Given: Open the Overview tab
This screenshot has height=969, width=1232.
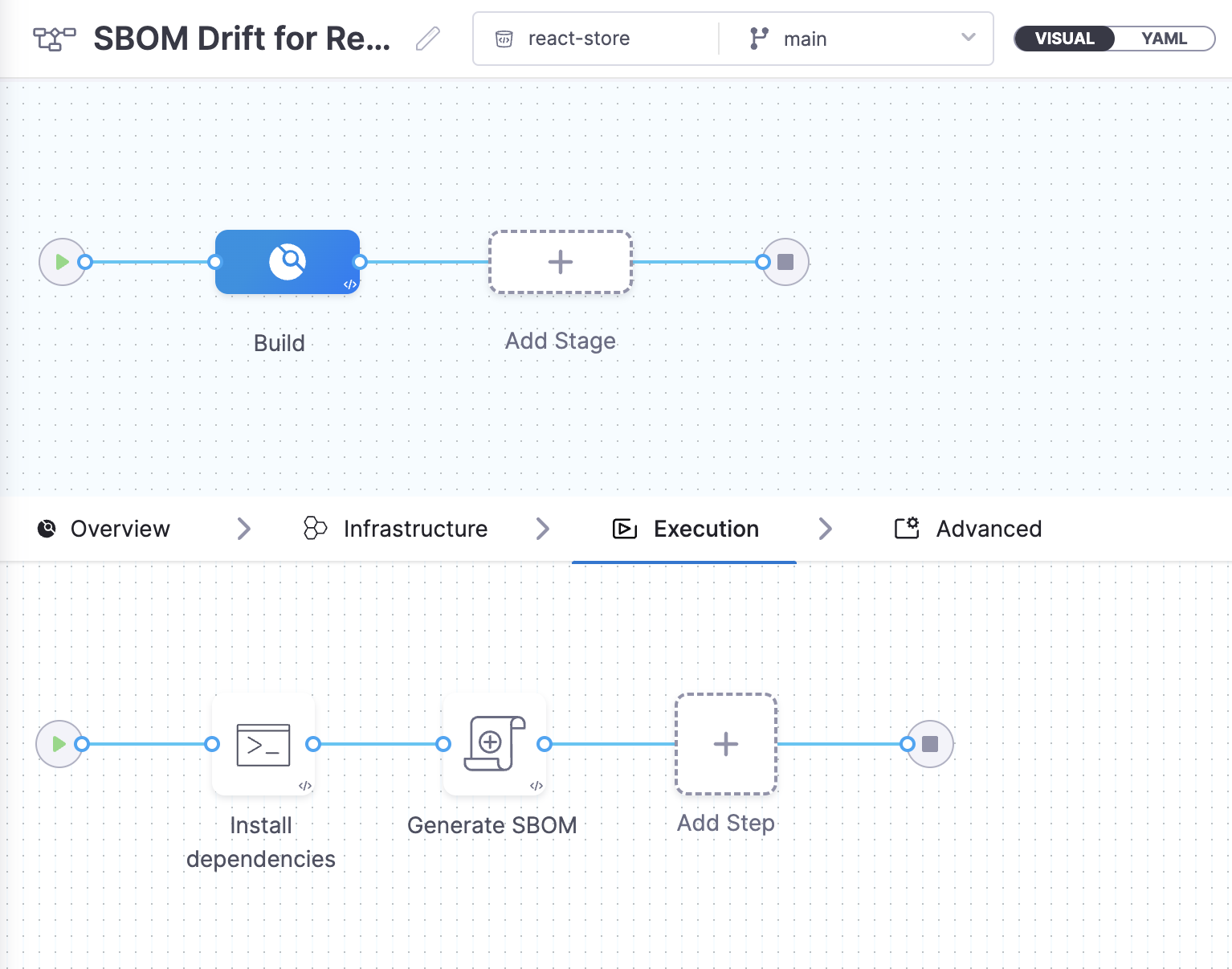Looking at the screenshot, I should (x=104, y=529).
